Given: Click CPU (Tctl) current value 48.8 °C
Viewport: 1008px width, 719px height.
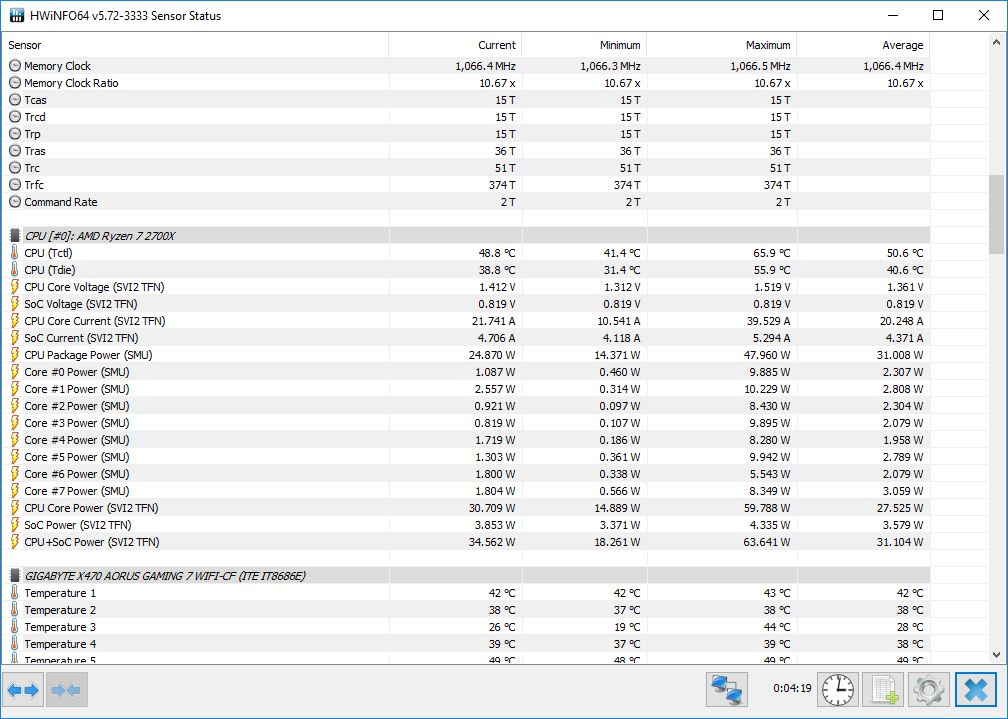Looking at the screenshot, I should point(497,253).
